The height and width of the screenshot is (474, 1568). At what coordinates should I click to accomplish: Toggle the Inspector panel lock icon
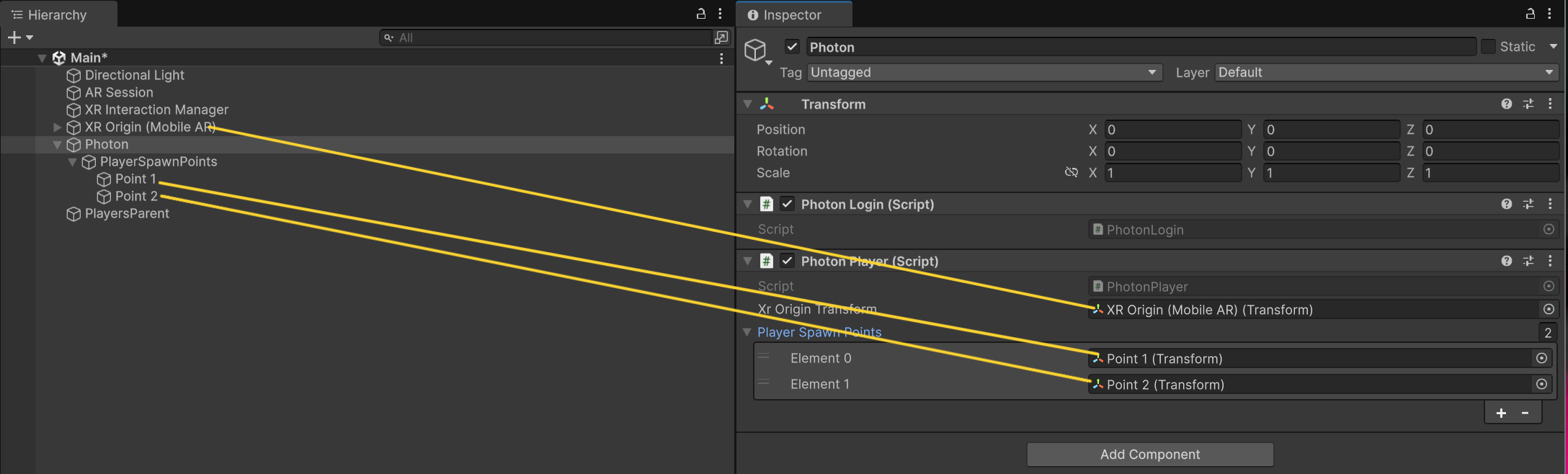click(x=1531, y=14)
